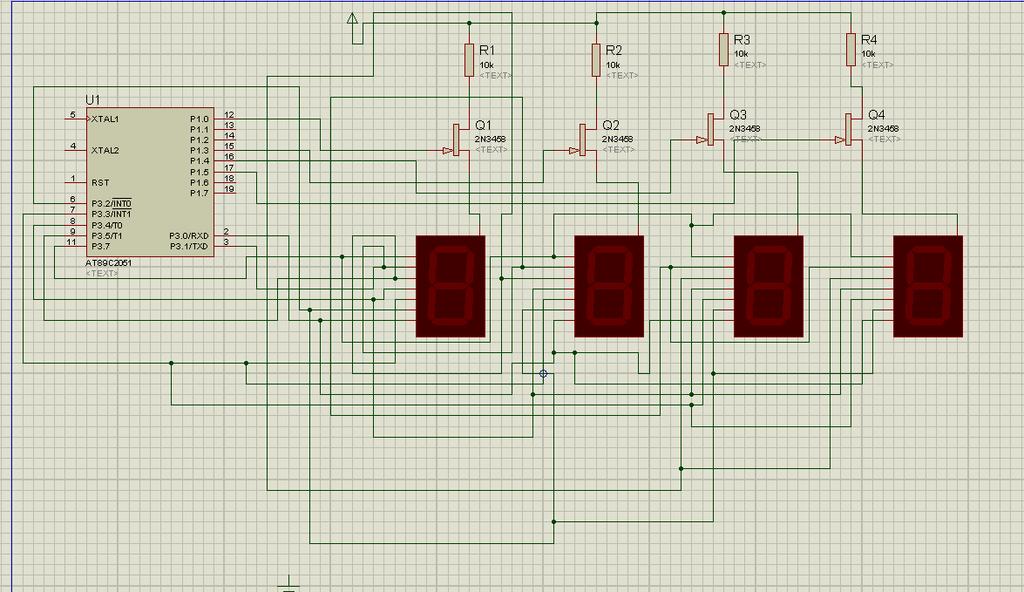Click the P1.1 pin label
1024x592 pixels.
(x=199, y=129)
